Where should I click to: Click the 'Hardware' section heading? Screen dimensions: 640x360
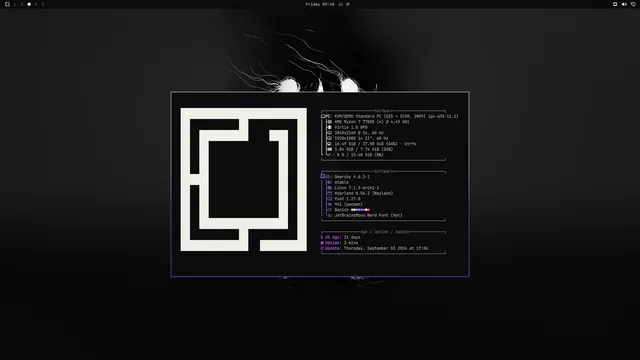(x=383, y=111)
